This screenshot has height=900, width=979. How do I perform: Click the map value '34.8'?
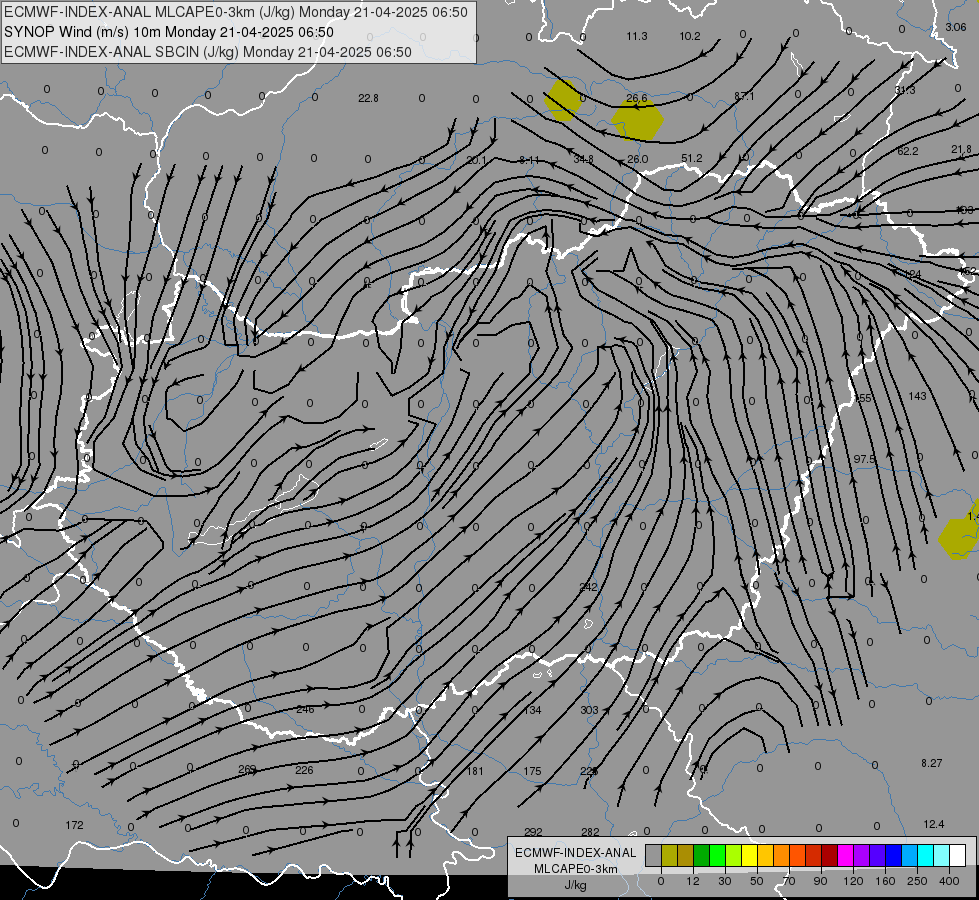click(584, 159)
